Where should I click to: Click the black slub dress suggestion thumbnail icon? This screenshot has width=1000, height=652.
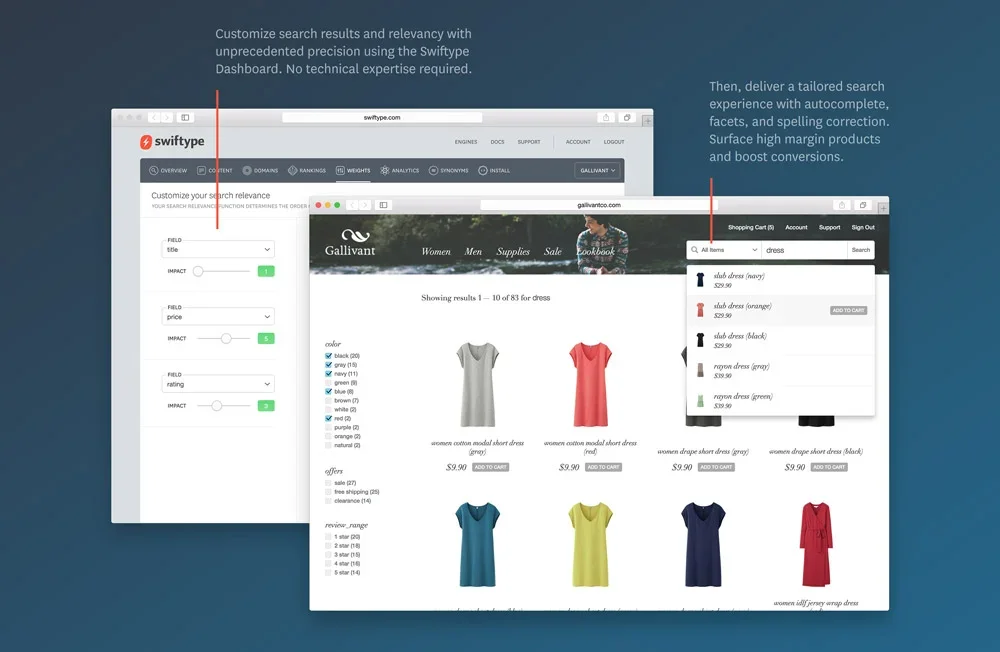coord(700,340)
